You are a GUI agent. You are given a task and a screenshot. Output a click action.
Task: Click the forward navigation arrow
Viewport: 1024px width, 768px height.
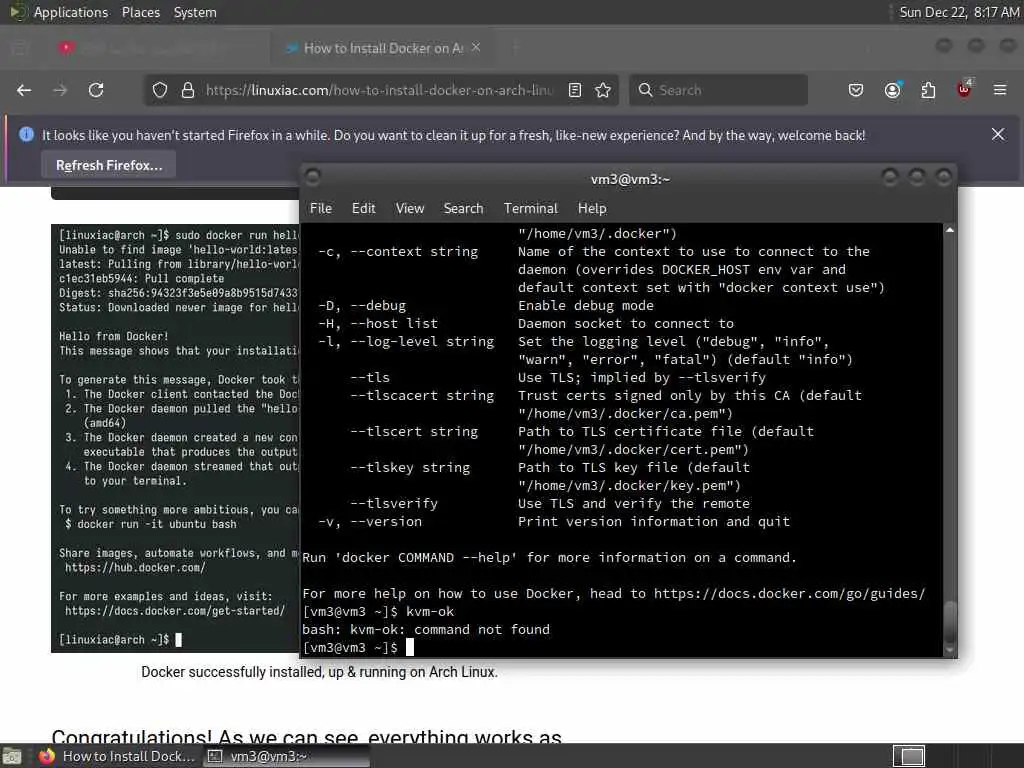[60, 90]
